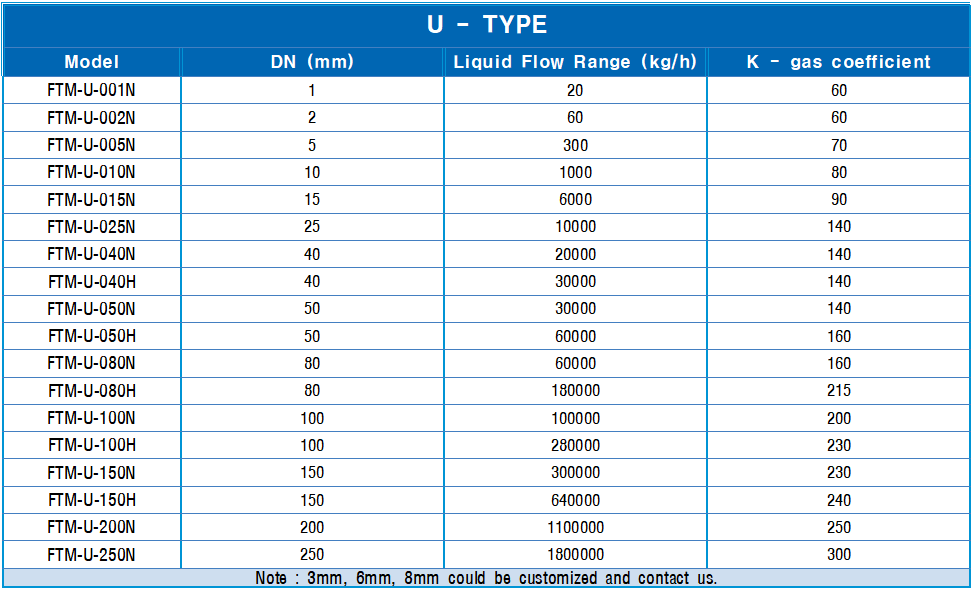Select liquid flow value 20000
This screenshot has height=590, width=973.
(x=575, y=254)
